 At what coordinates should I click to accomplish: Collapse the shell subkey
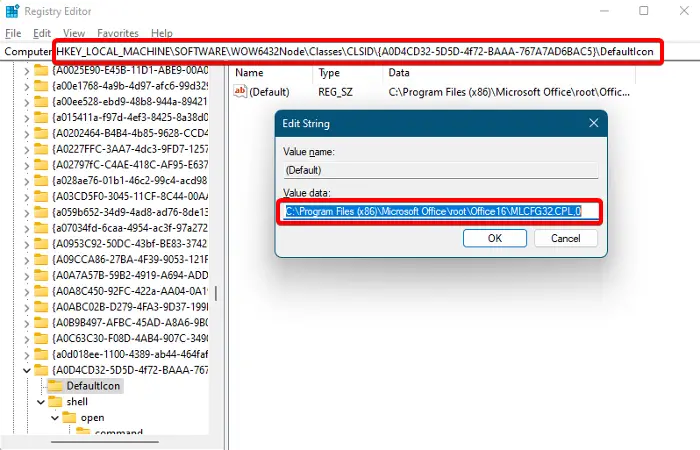[x=41, y=402]
